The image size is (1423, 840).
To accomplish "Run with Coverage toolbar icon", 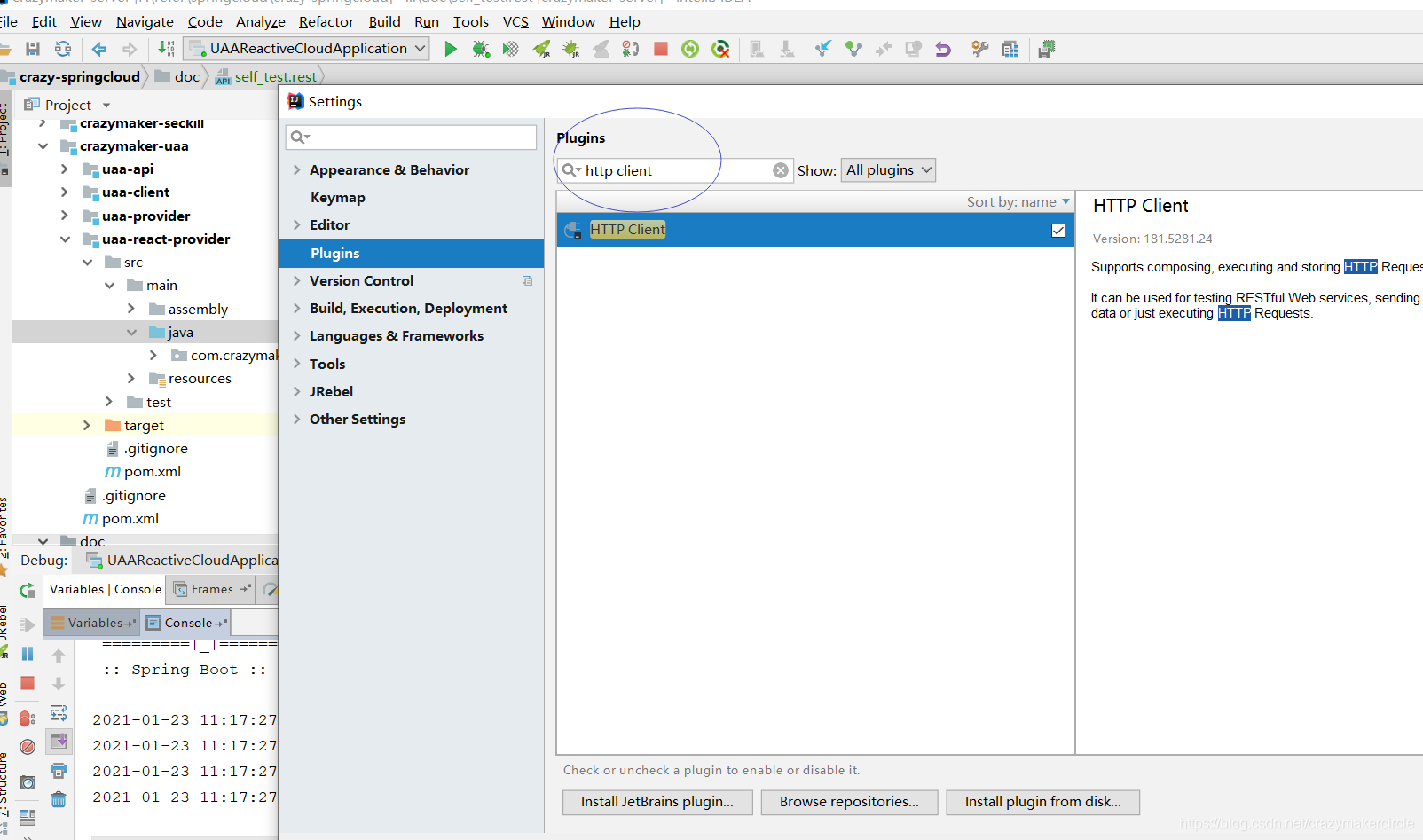I will (x=511, y=49).
